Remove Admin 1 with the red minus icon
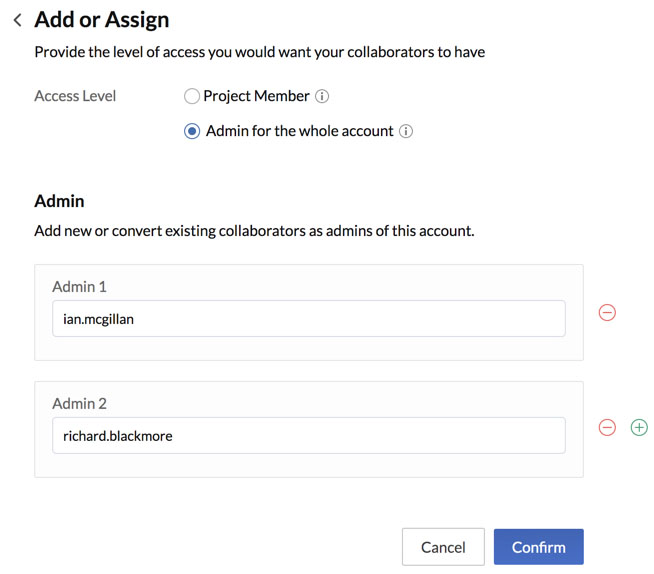Viewport: 654px width, 574px height. (x=607, y=312)
